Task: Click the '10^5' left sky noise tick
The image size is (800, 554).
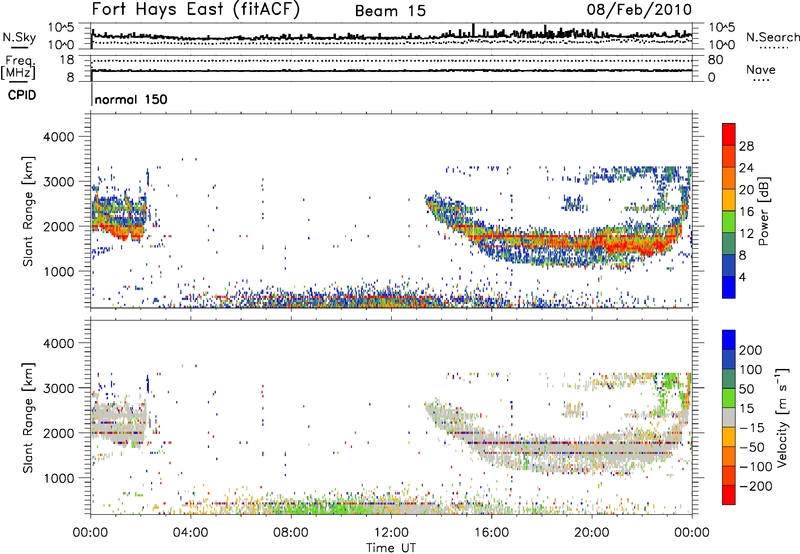Action: [61, 27]
